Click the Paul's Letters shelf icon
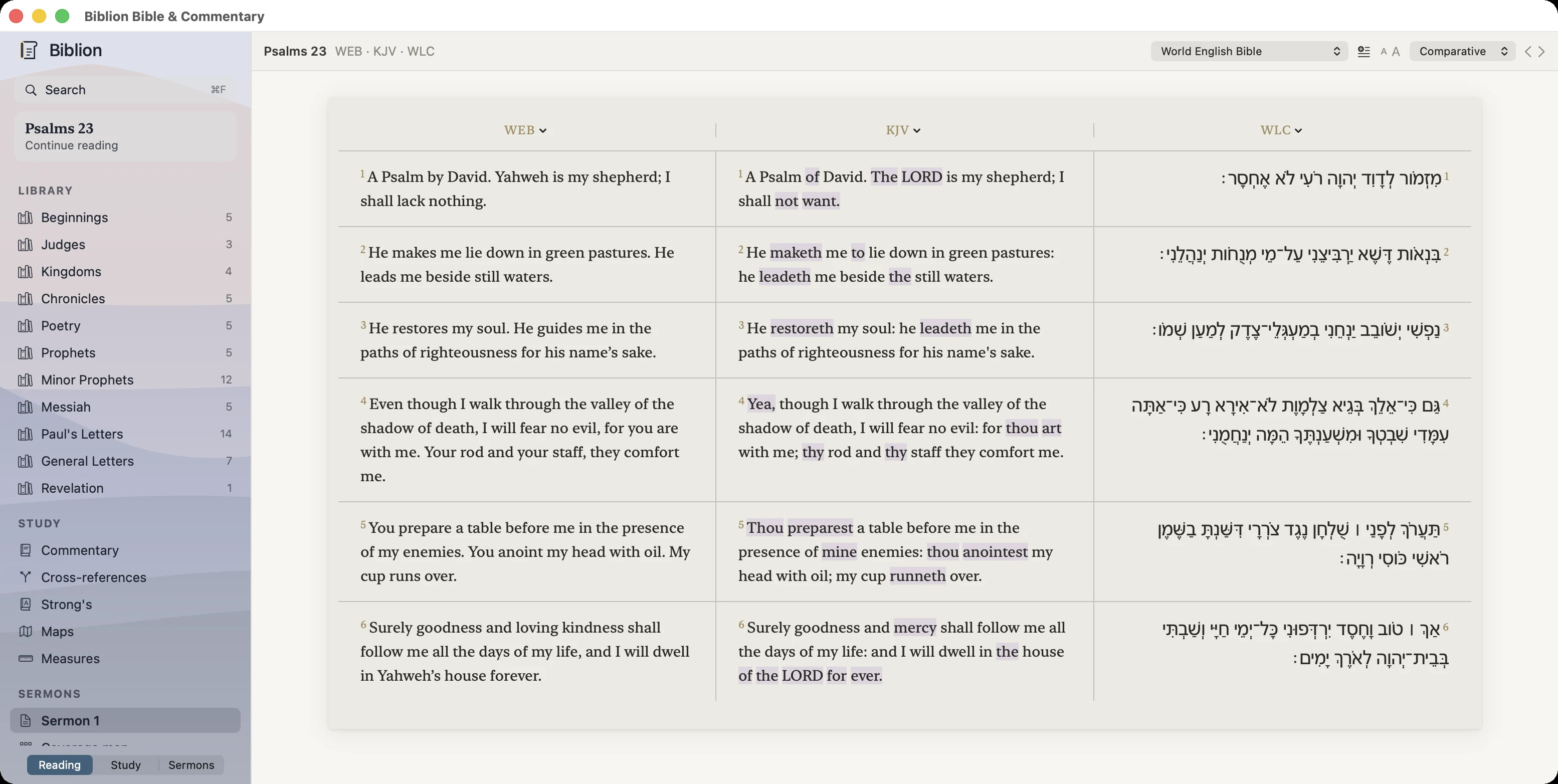 [x=26, y=434]
